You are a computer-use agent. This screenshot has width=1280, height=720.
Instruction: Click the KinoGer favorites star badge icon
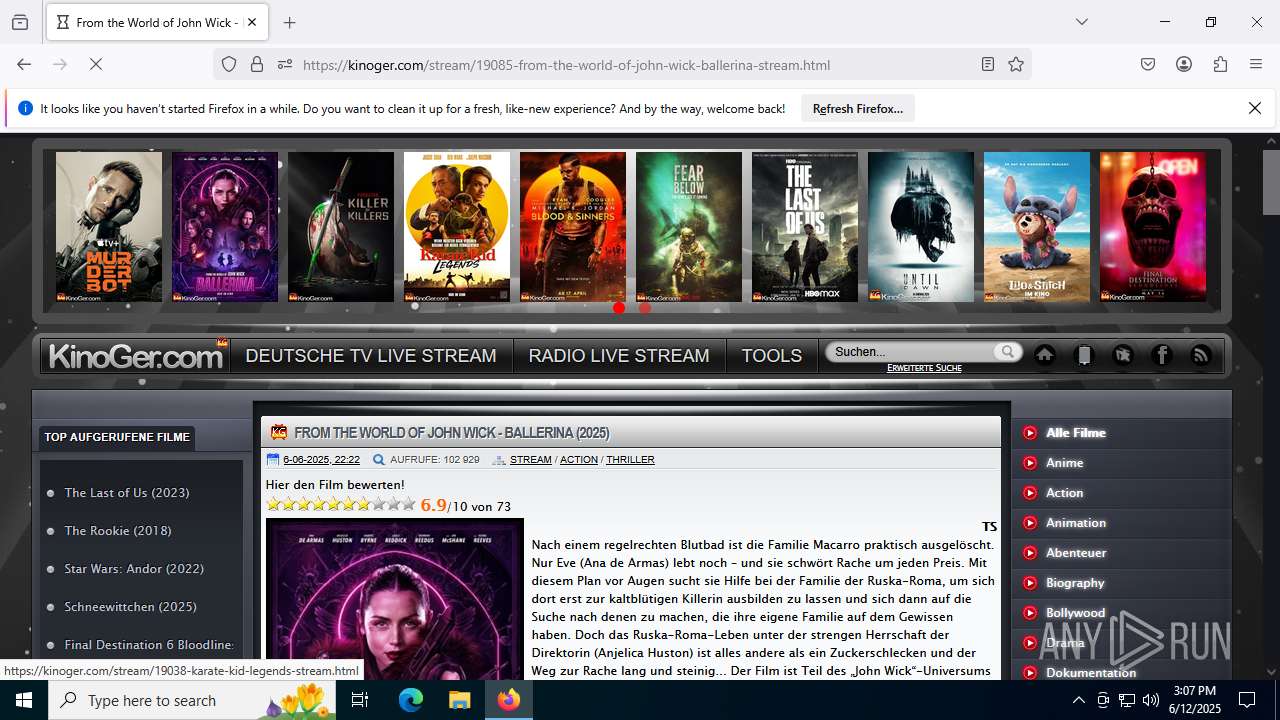point(1123,355)
